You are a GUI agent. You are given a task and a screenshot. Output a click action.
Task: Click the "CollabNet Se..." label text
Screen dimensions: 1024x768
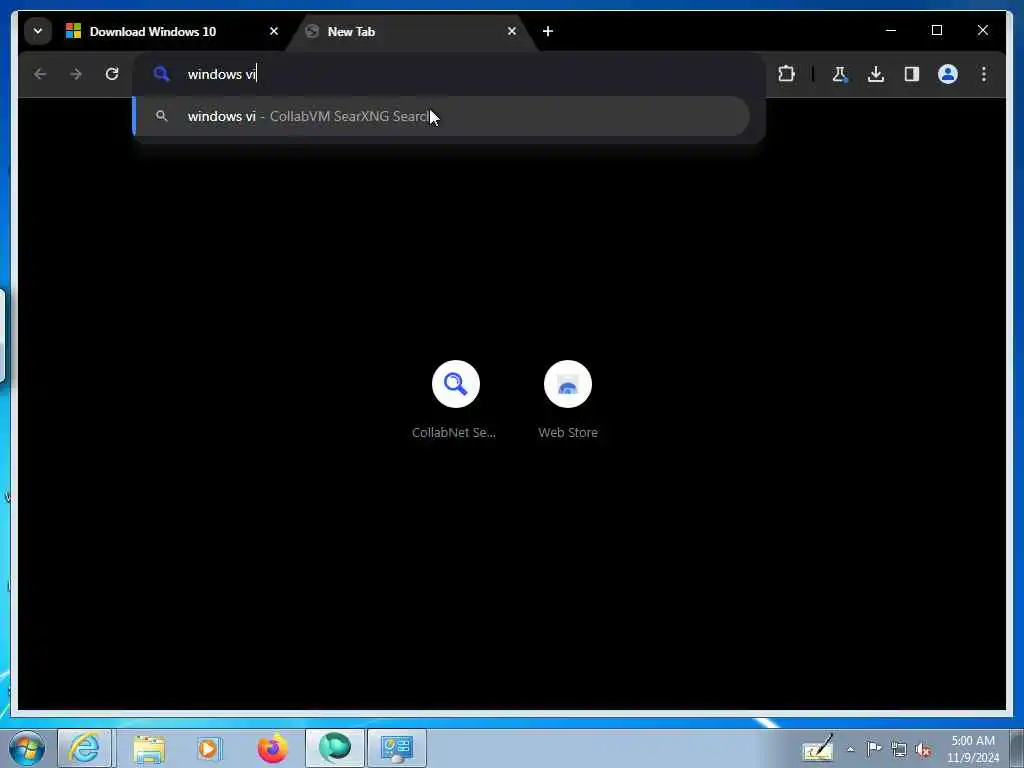click(454, 432)
